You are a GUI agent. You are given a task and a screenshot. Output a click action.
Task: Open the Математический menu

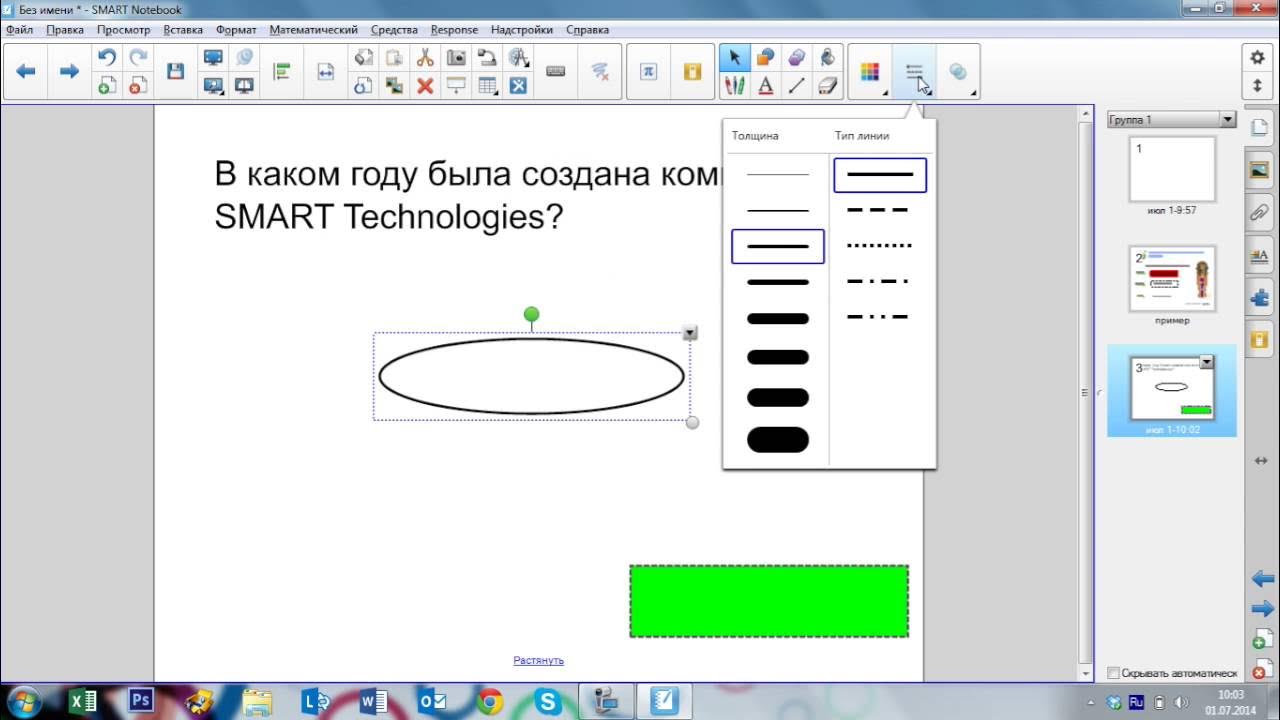pyautogui.click(x=313, y=30)
